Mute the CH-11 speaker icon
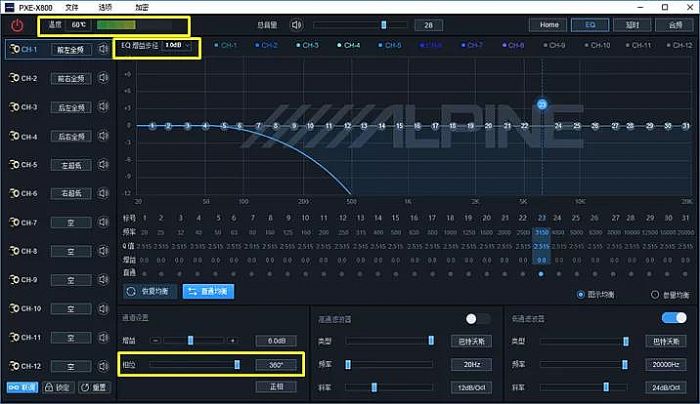This screenshot has height=404, width=700. click(x=103, y=337)
